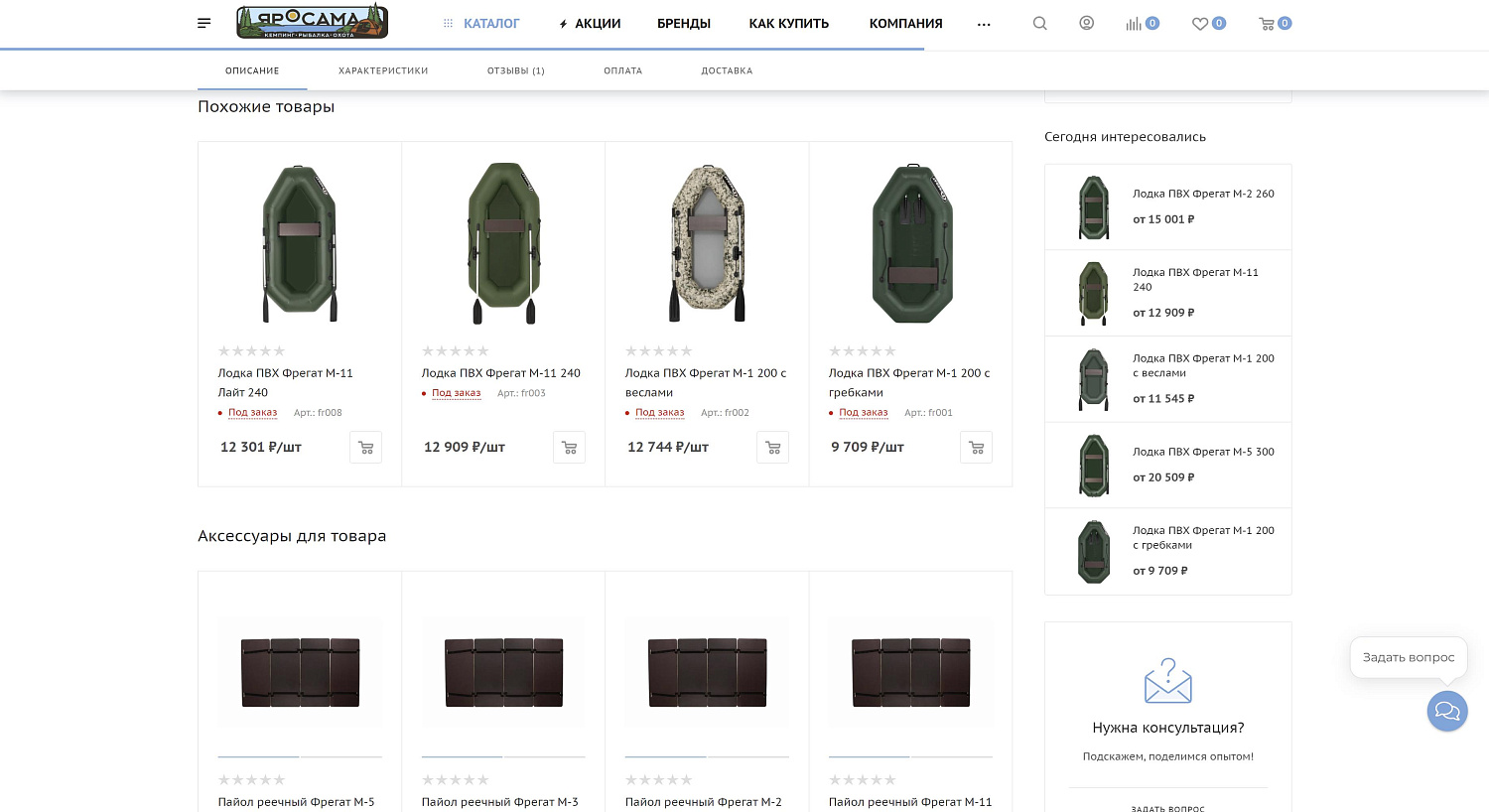Open the Компания menu
This screenshot has width=1489, height=812.
[905, 23]
